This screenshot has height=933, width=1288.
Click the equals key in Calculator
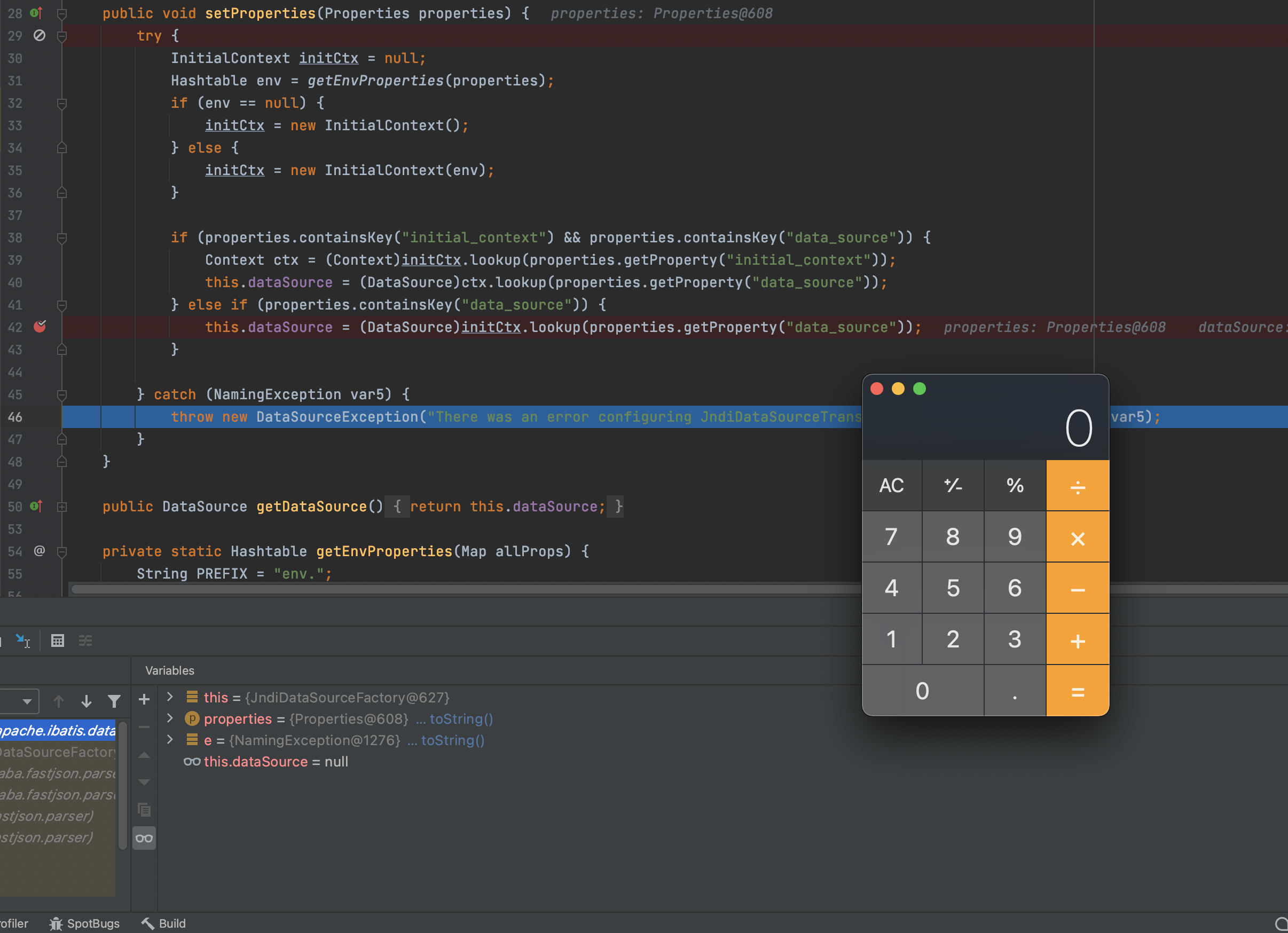(1077, 691)
